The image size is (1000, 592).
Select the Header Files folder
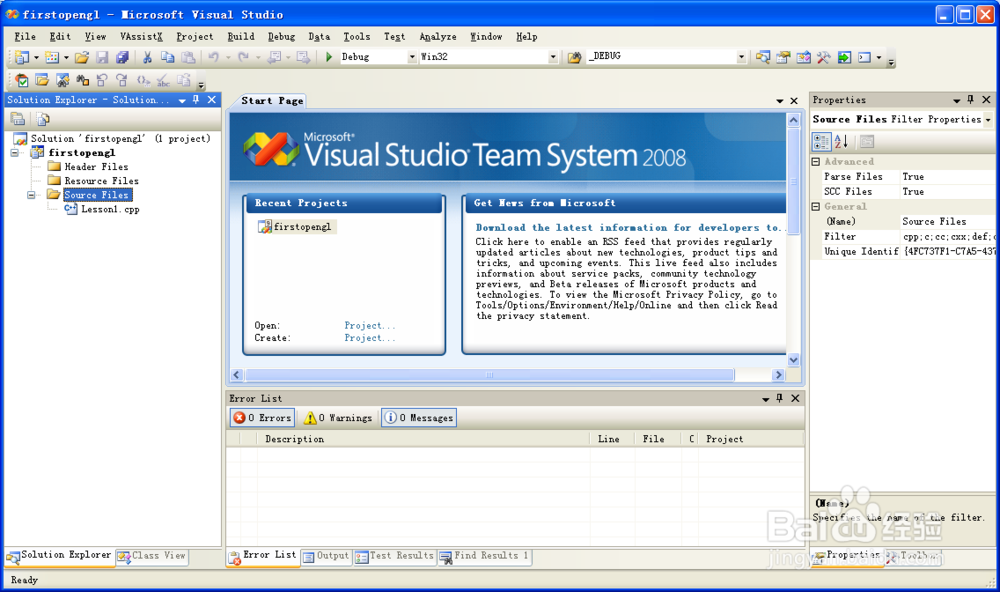point(96,166)
